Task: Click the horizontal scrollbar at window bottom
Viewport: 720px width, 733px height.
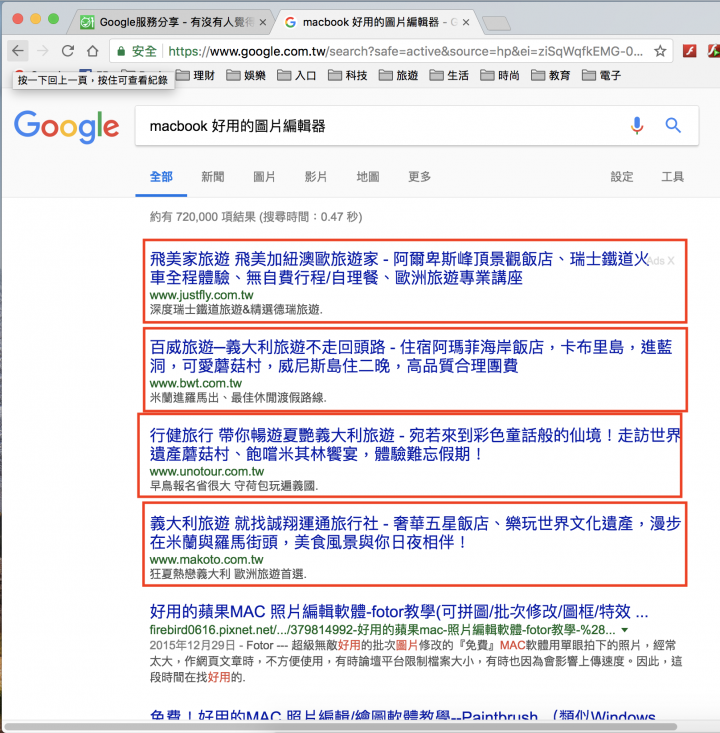Action: click(340, 726)
